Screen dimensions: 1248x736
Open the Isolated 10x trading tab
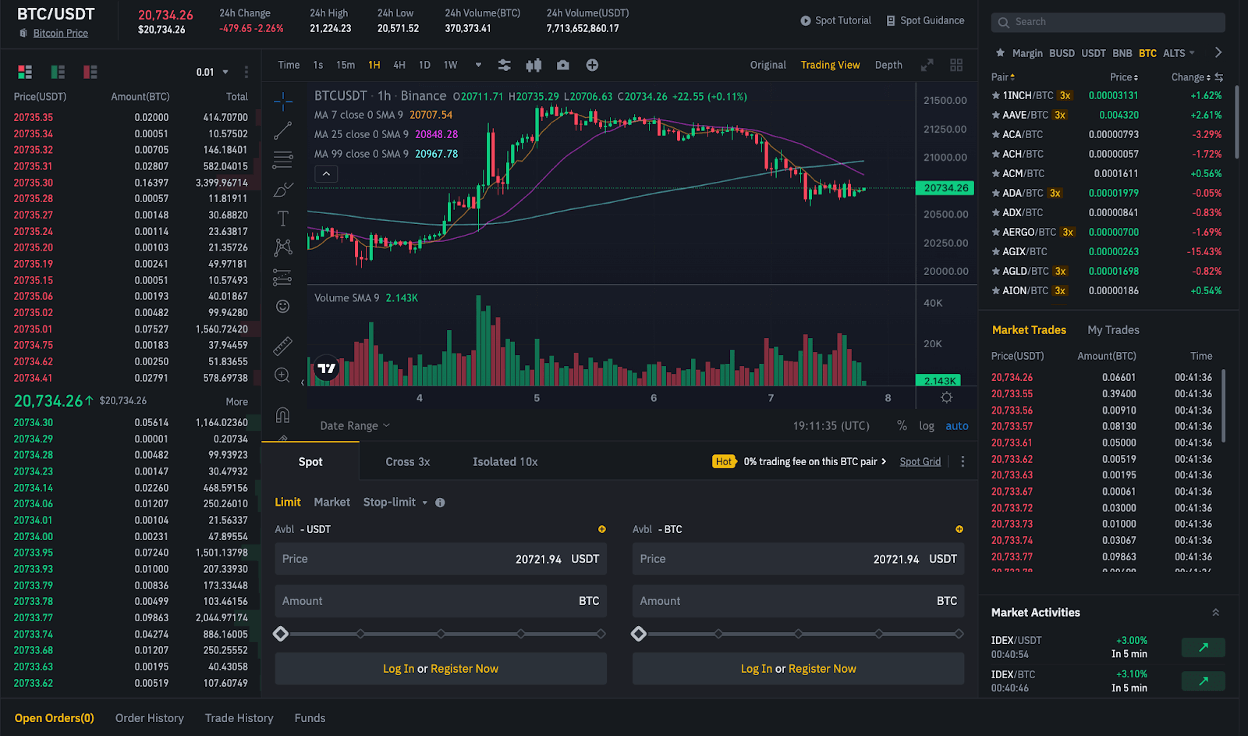[504, 461]
